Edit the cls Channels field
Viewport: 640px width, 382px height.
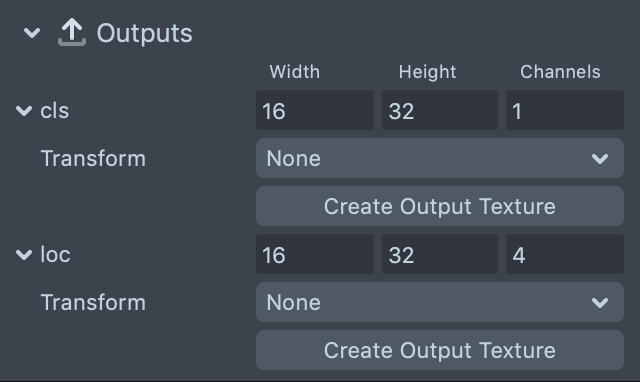click(x=564, y=110)
